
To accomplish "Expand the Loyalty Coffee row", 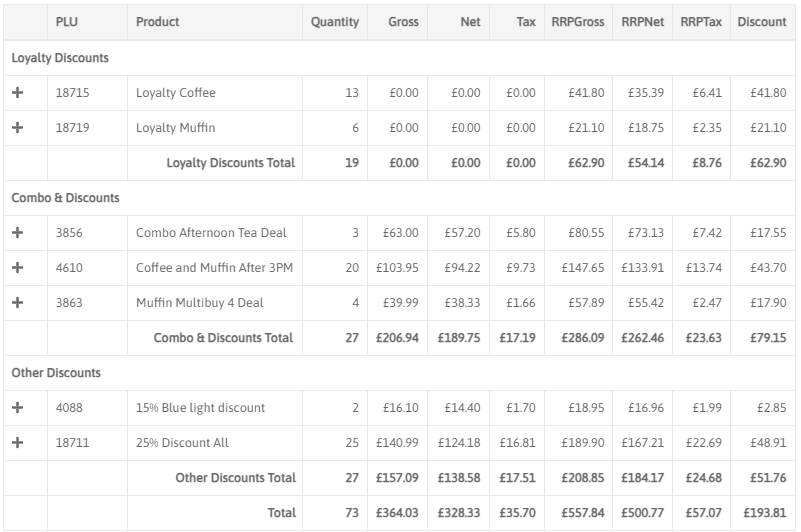I will (x=17, y=93).
